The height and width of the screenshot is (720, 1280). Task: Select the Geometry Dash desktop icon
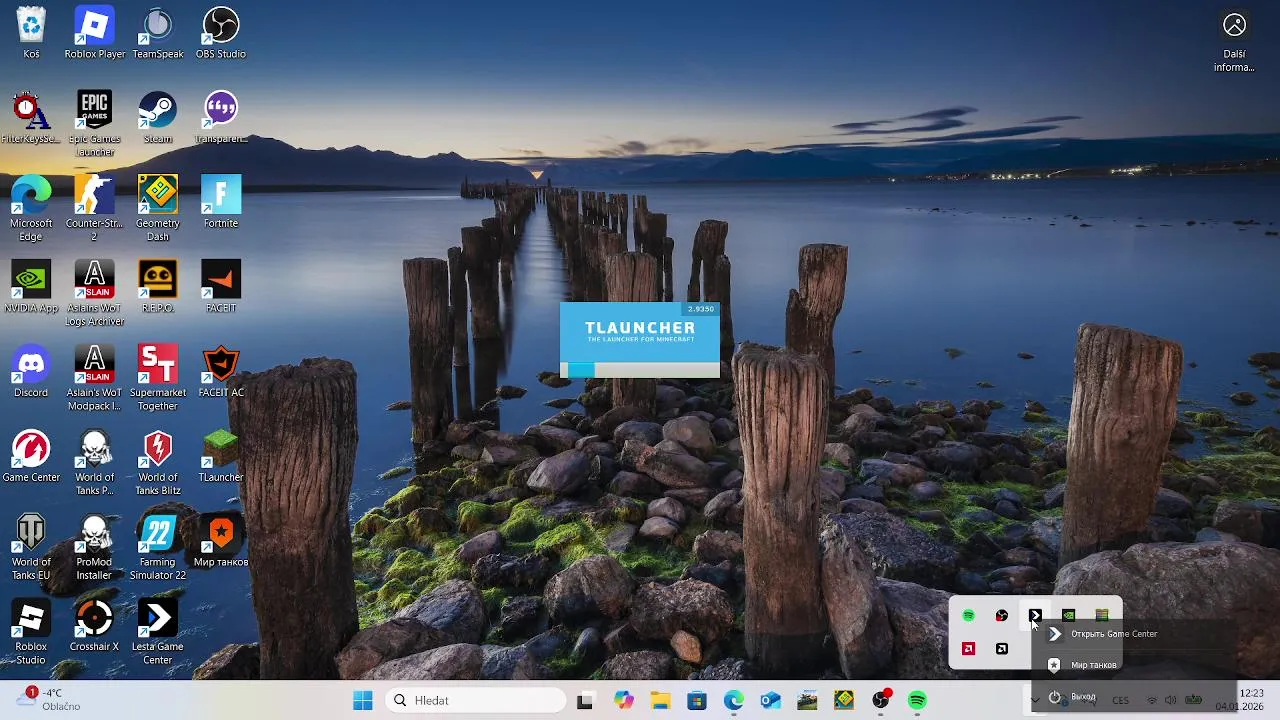click(158, 209)
